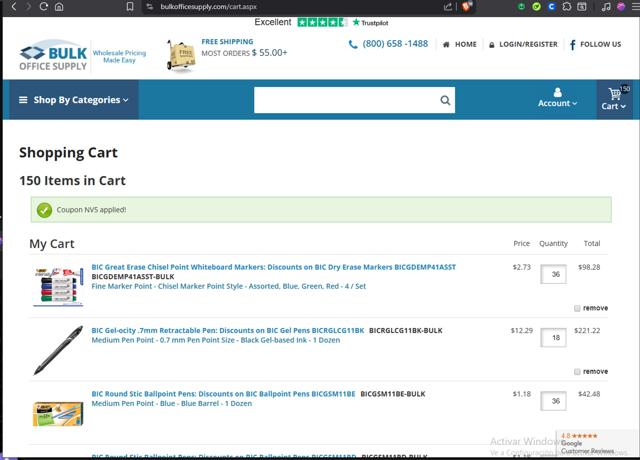Click the purple profile avatar icon
Viewport: 640px width, 460px height.
pos(621,7)
